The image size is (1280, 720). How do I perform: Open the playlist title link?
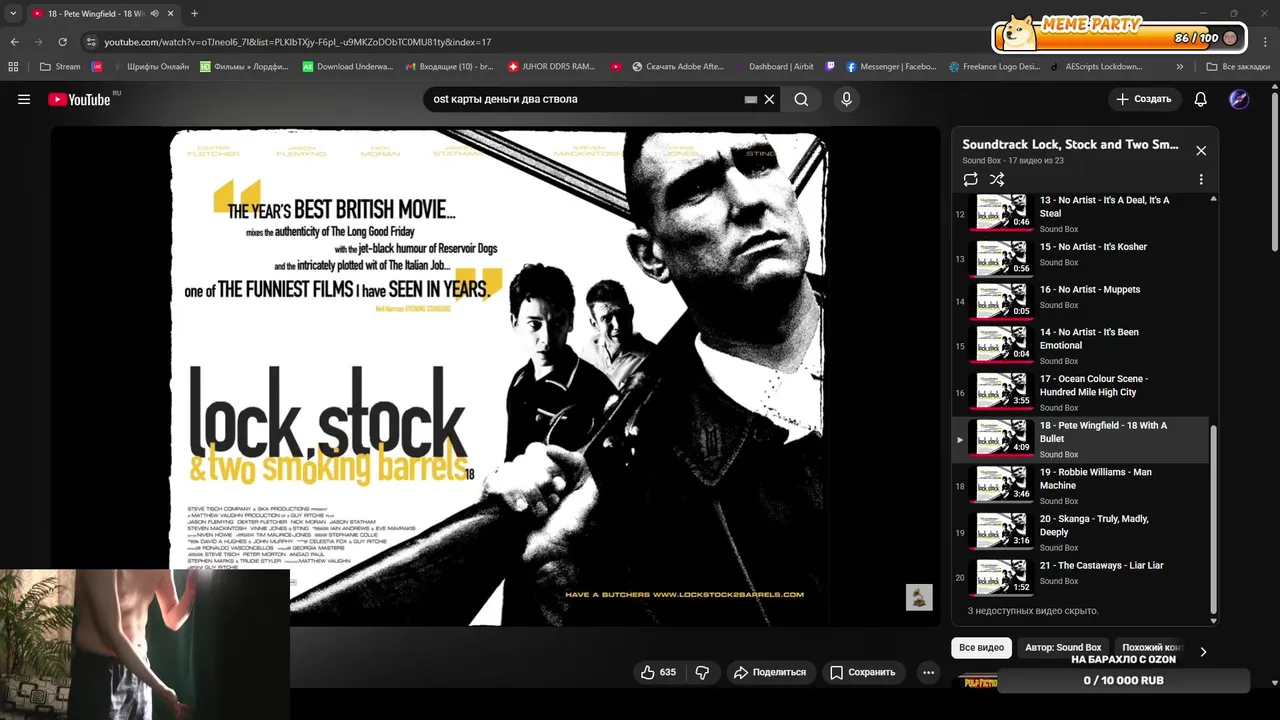tap(1070, 144)
